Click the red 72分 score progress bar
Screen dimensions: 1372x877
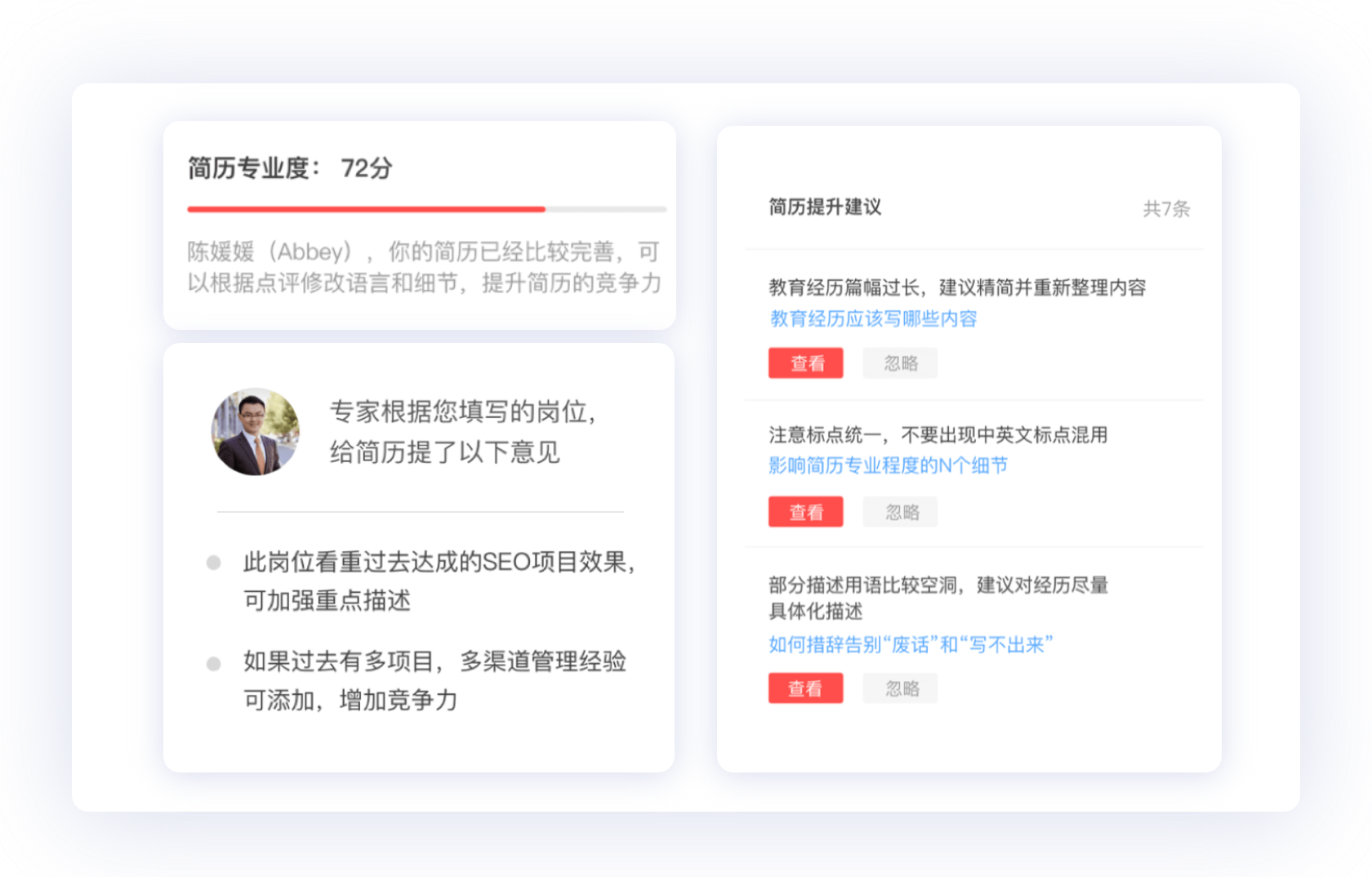point(365,209)
